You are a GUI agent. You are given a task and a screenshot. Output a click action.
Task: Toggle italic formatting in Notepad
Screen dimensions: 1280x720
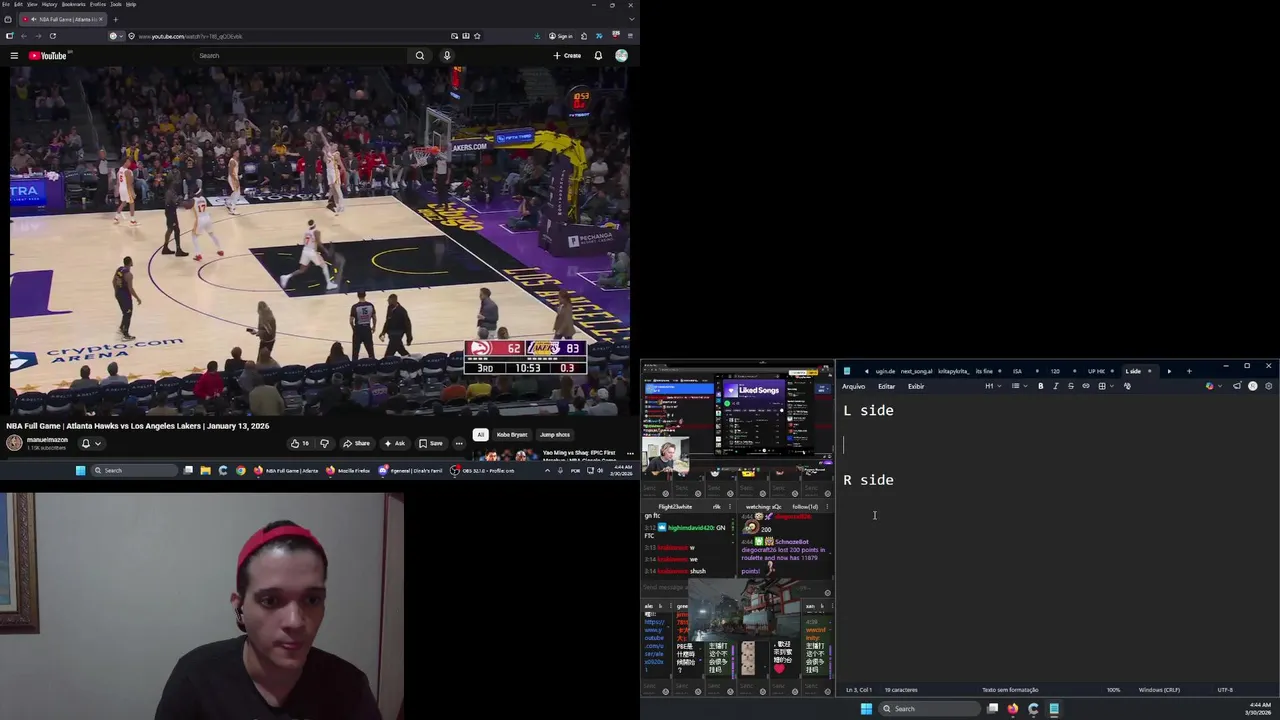[x=1056, y=386]
